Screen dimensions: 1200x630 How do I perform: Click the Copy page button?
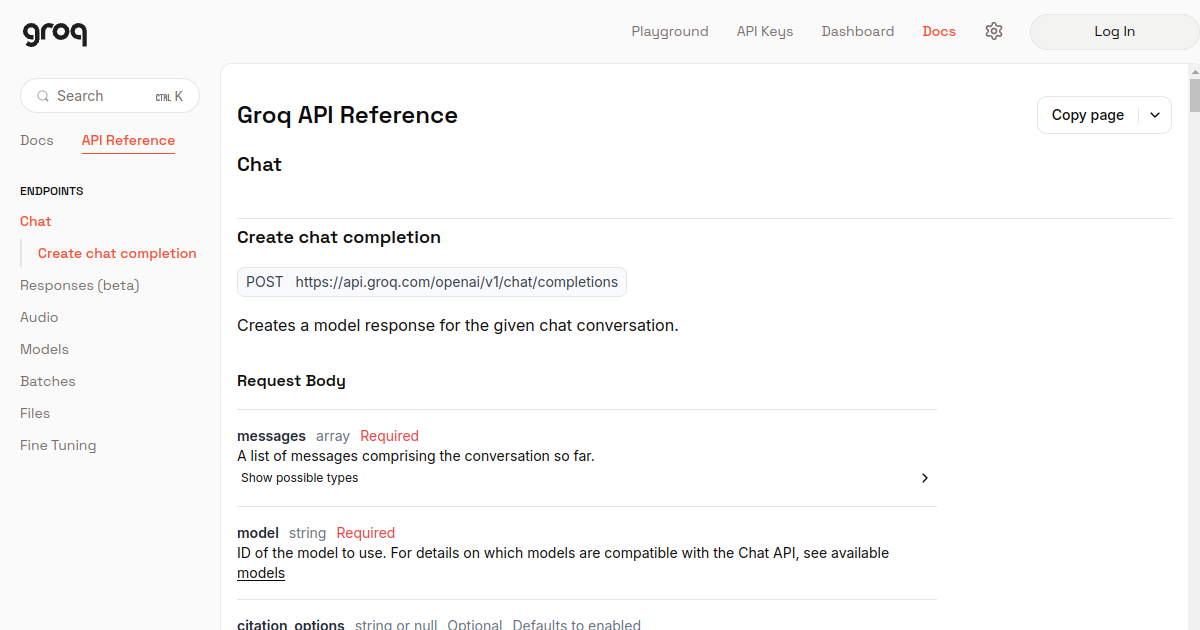[1088, 115]
